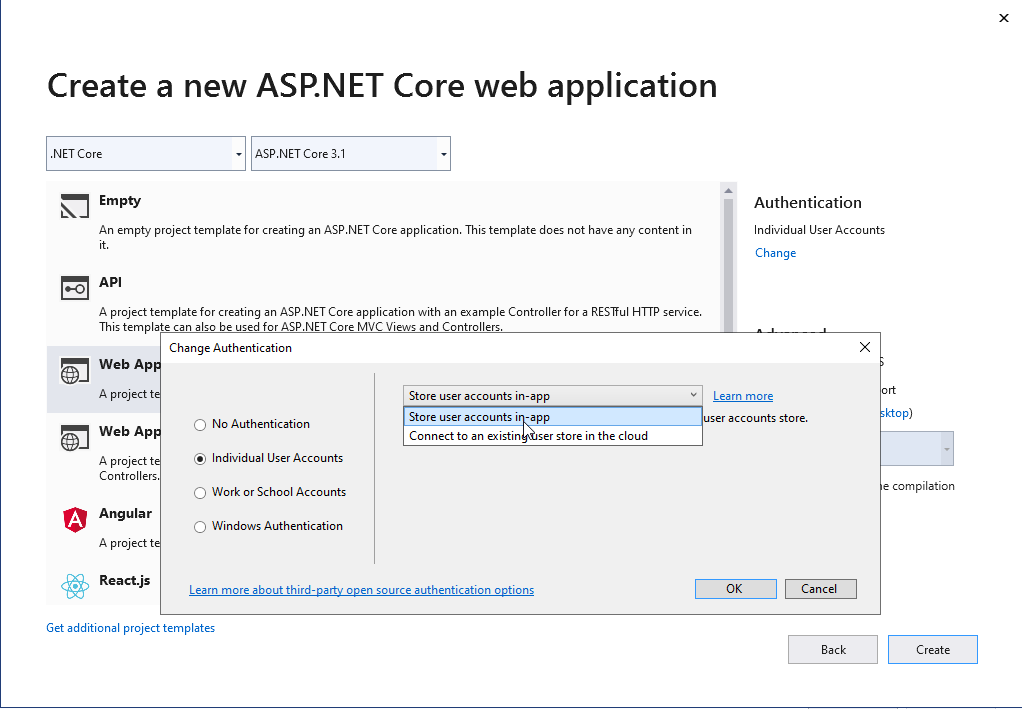Viewport: 1022px width, 709px height.
Task: Select Windows Authentication radio button
Action: point(200,527)
